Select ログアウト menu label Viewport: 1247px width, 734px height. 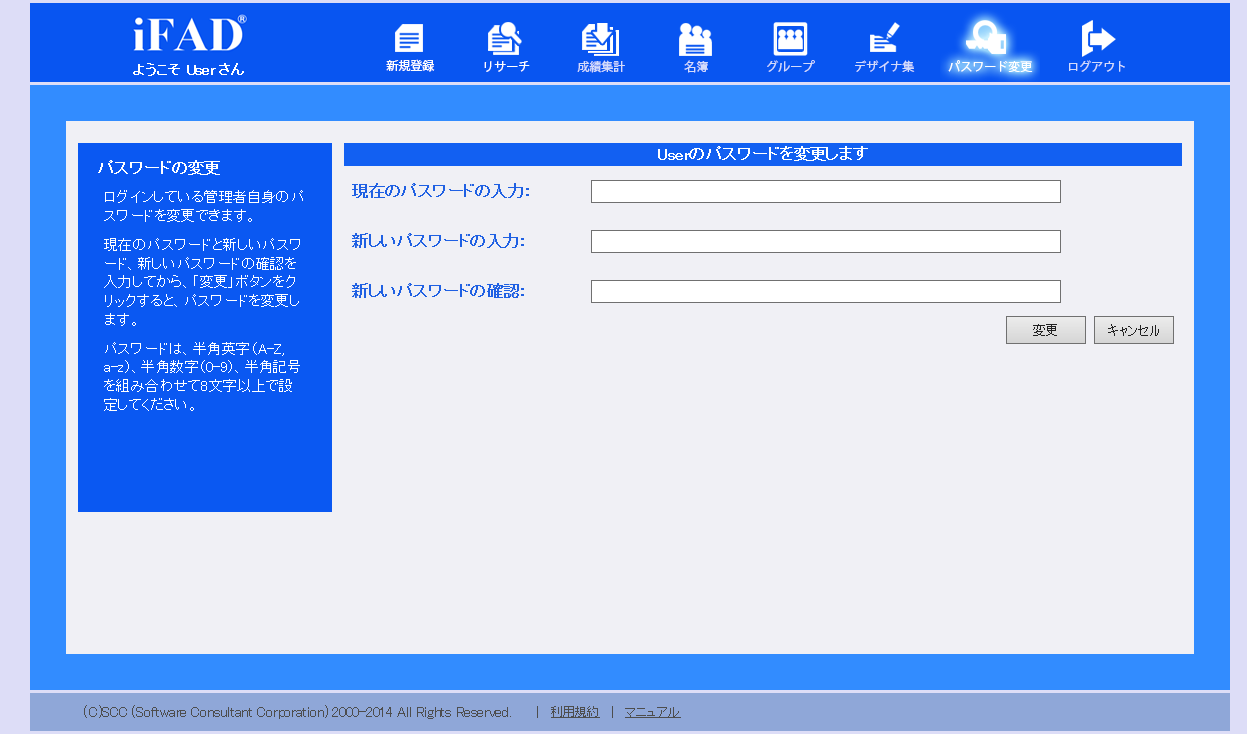pyautogui.click(x=1097, y=66)
